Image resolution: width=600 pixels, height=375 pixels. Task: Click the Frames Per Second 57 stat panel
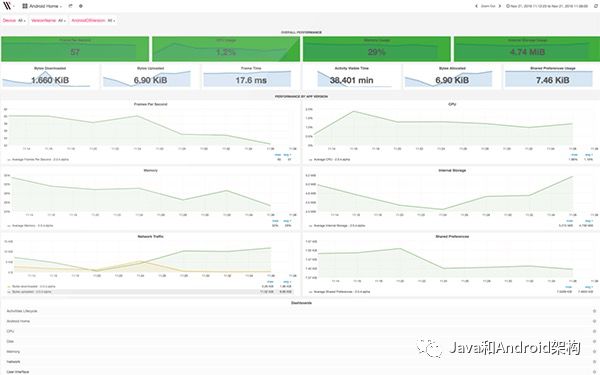[x=75, y=49]
